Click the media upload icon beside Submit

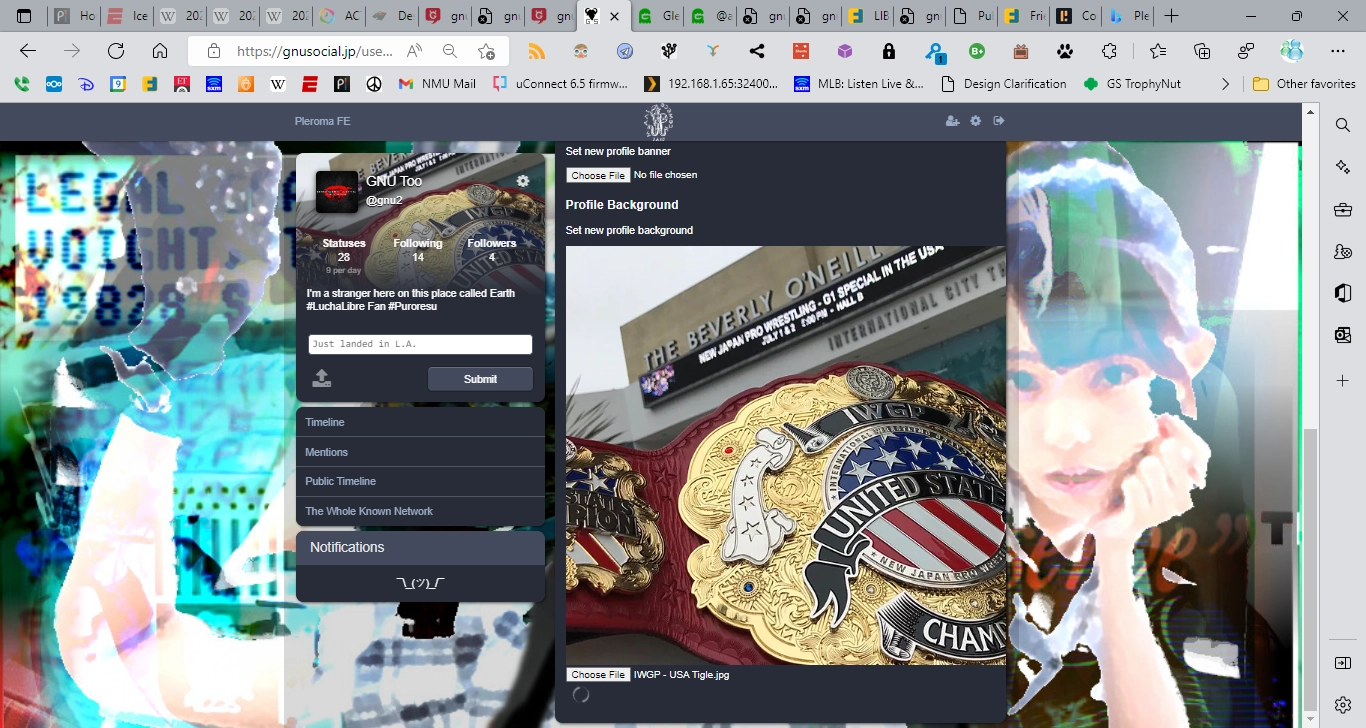pos(322,378)
